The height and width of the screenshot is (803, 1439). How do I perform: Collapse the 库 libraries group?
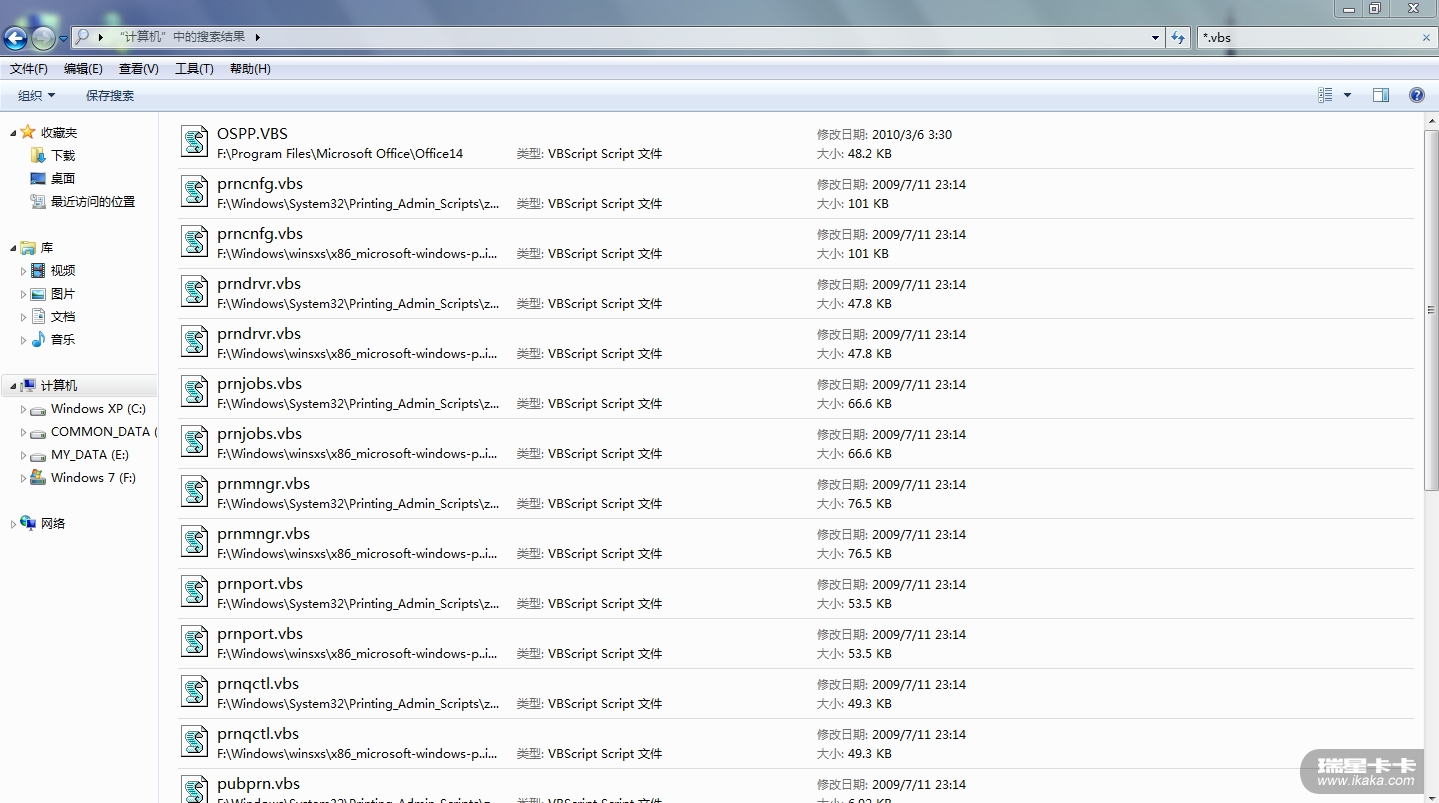(x=13, y=248)
